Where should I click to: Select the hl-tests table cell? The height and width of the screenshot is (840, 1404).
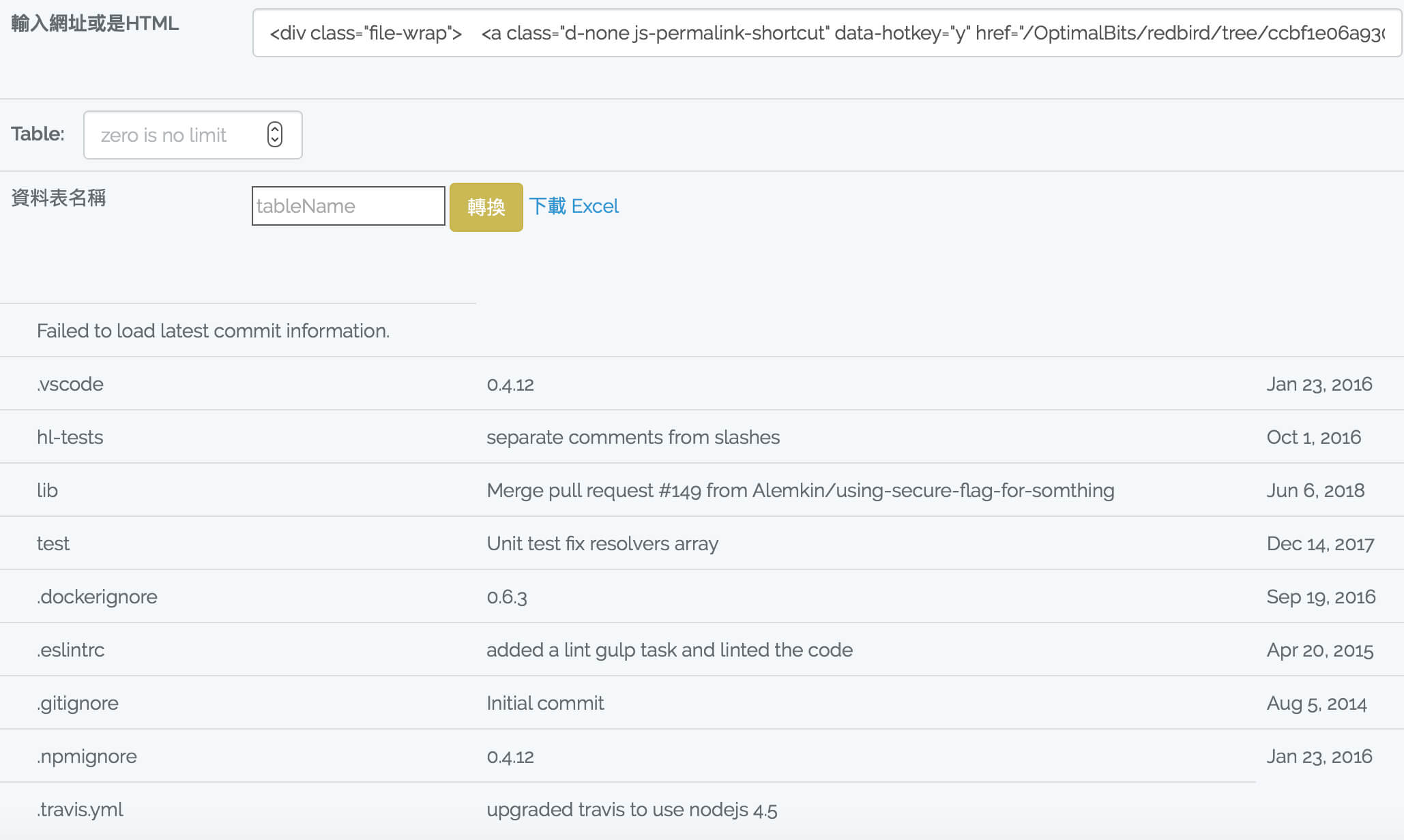tap(70, 437)
